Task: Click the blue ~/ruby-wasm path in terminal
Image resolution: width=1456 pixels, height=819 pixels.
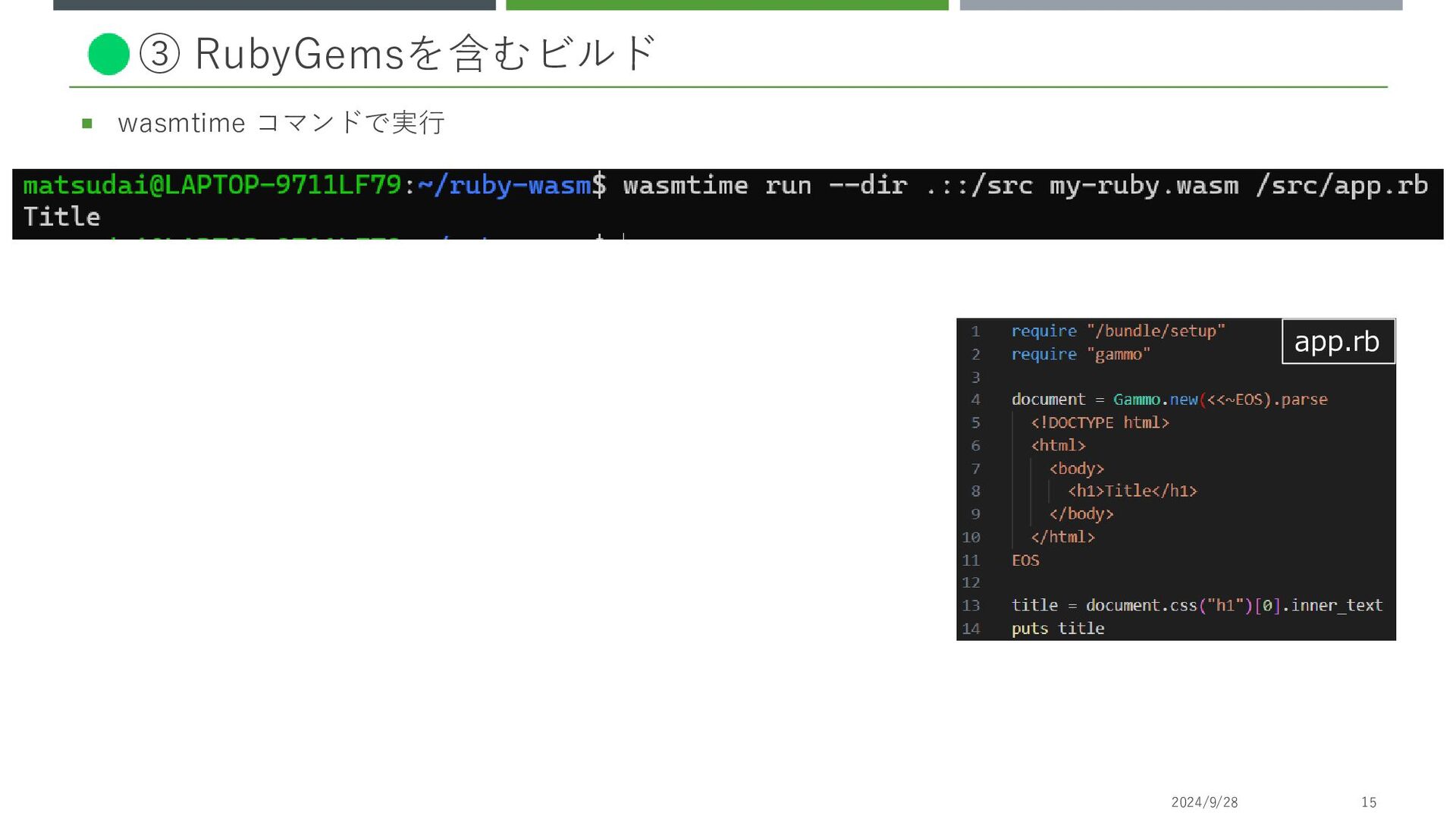Action: pyautogui.click(x=504, y=185)
